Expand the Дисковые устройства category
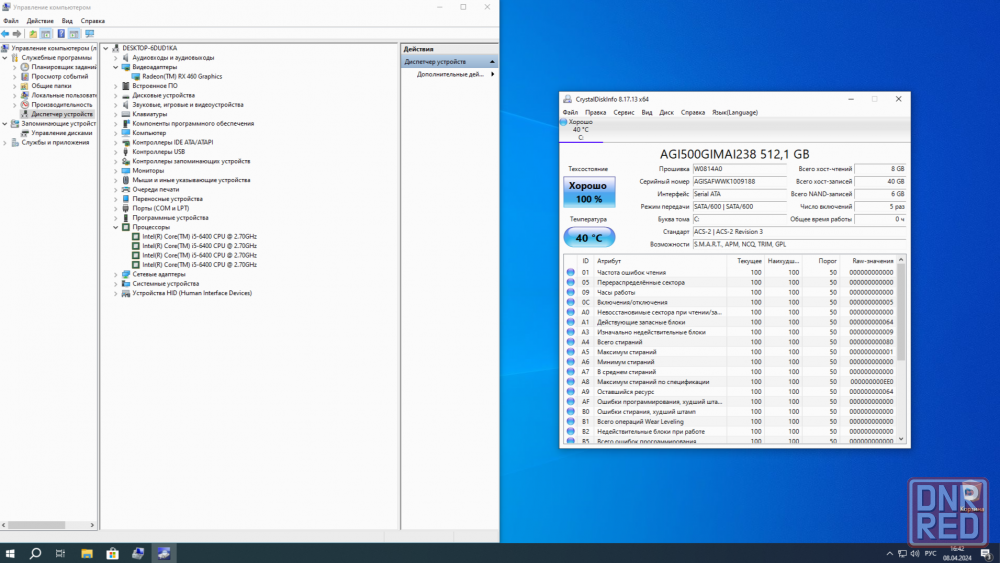 tap(116, 95)
